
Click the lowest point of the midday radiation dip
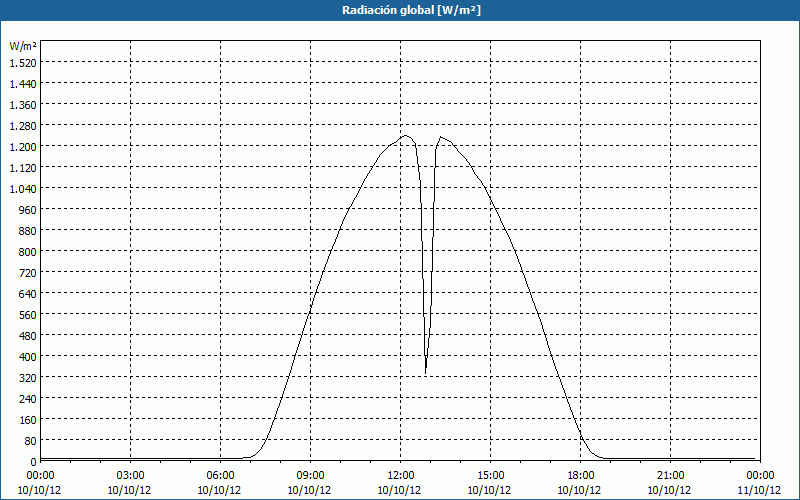[426, 373]
